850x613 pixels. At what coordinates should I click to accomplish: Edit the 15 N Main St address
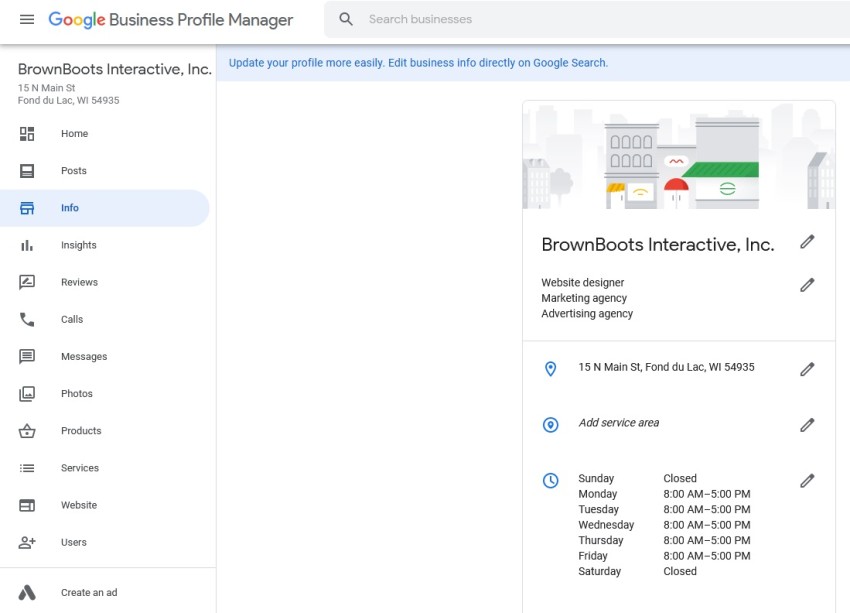807,369
